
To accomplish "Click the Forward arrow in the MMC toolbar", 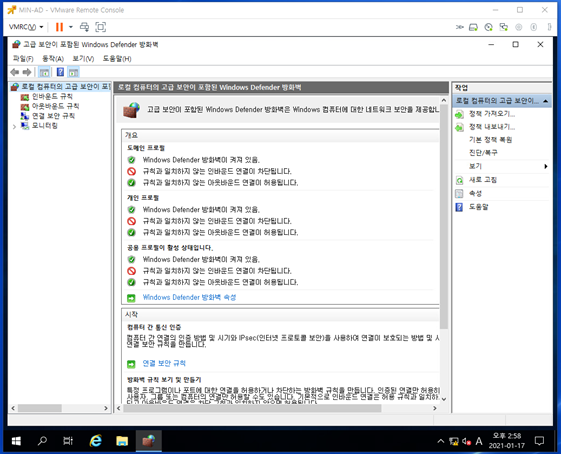I will (x=27, y=72).
